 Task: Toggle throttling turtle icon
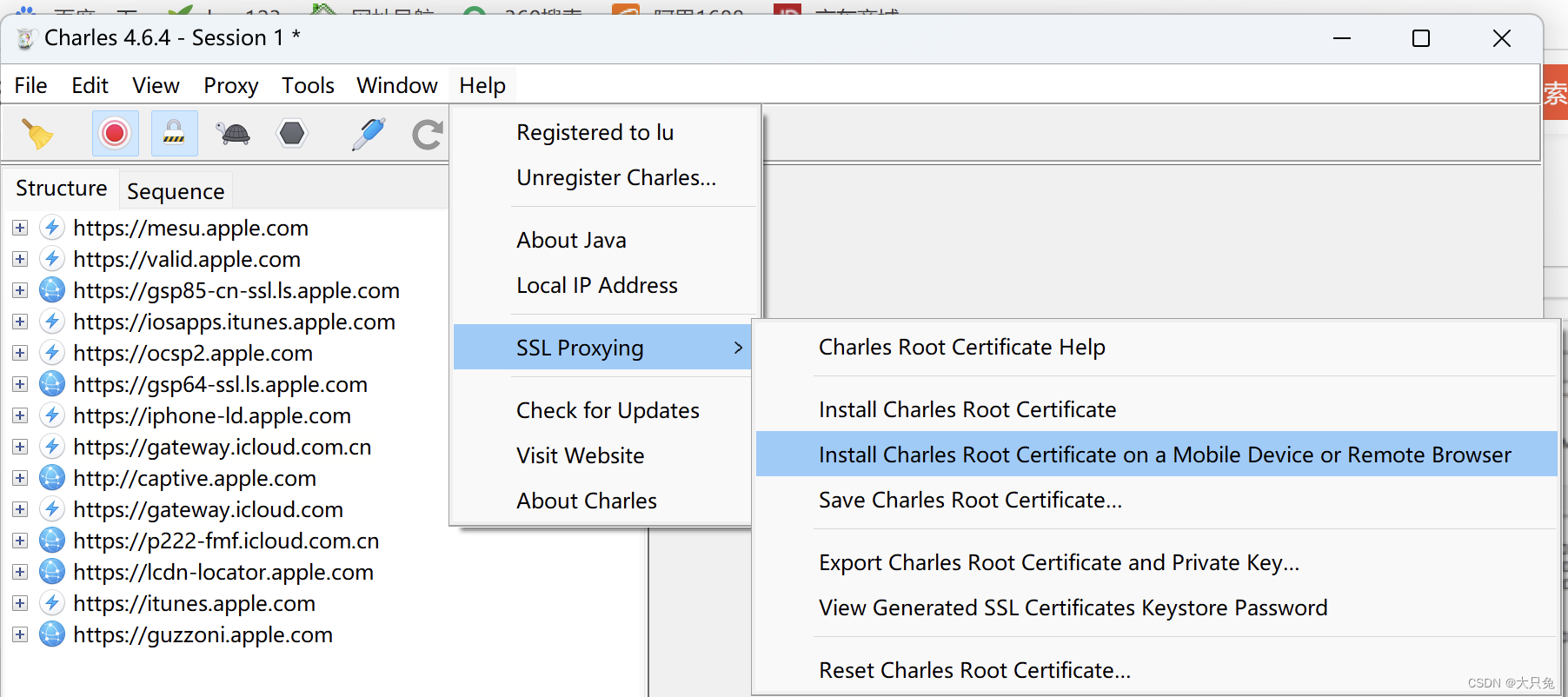[x=233, y=134]
